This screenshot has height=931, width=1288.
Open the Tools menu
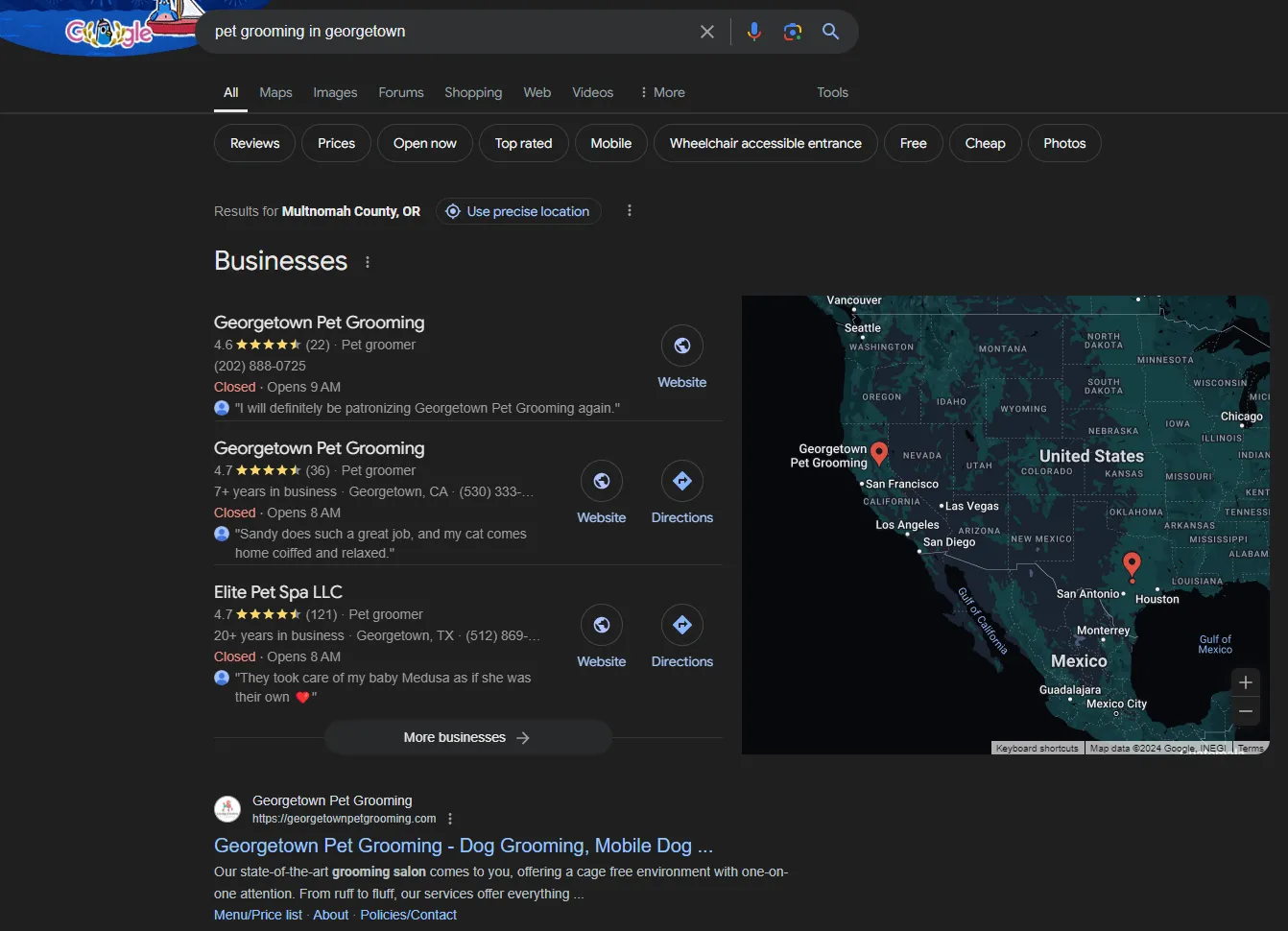(831, 92)
